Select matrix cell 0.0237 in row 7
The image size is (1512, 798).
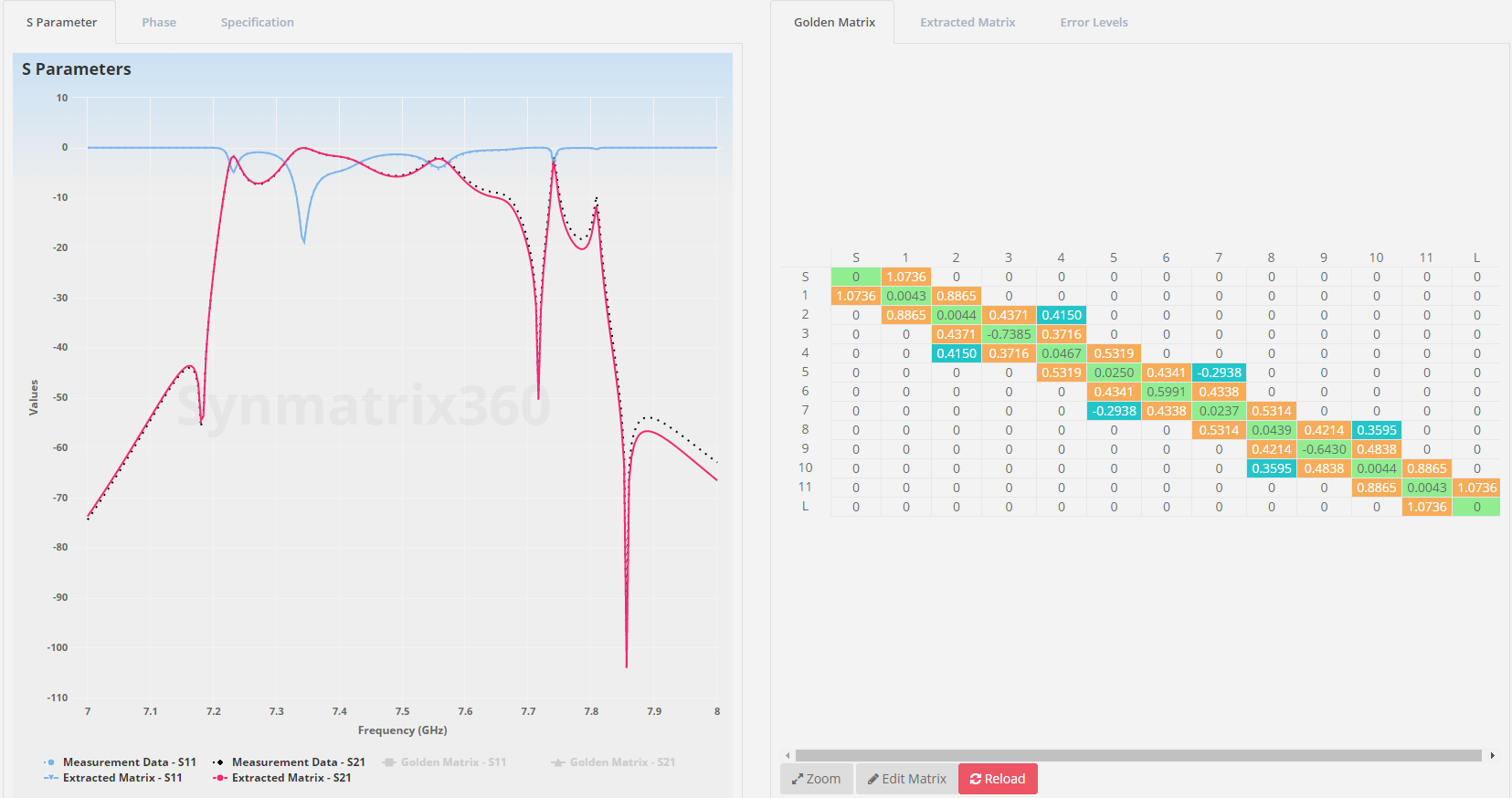1219,411
